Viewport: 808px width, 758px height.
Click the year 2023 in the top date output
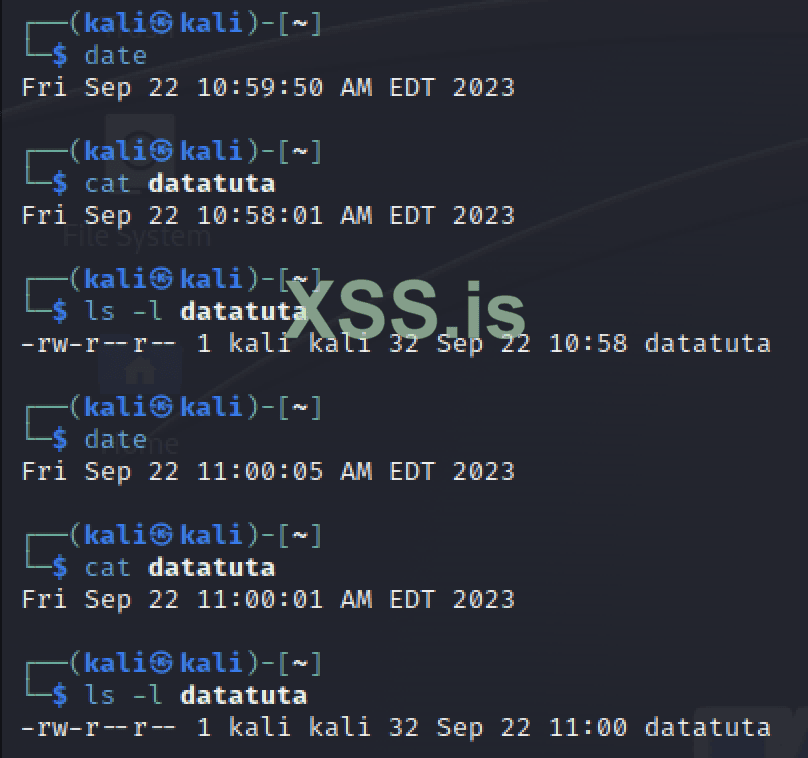(483, 87)
